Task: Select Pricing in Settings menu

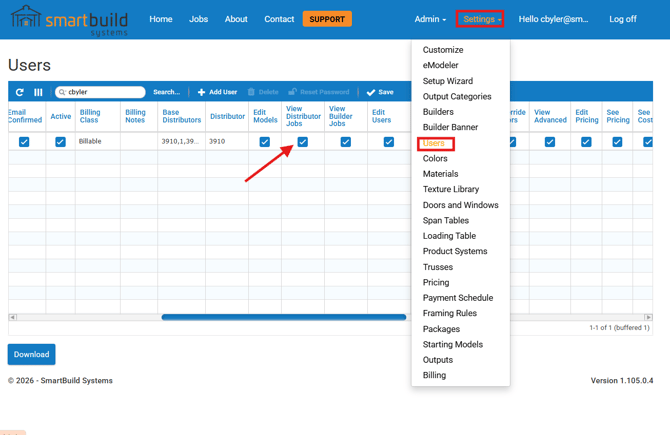Action: click(x=435, y=282)
